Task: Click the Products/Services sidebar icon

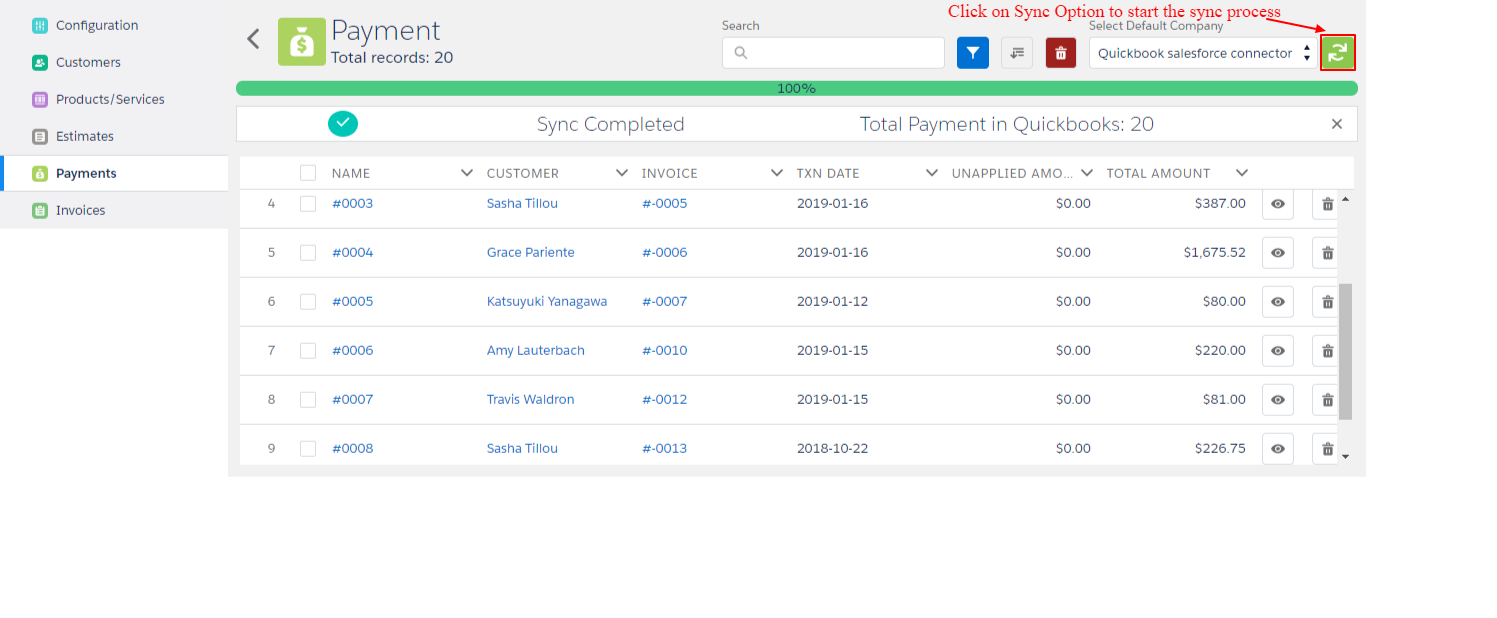Action: (39, 99)
